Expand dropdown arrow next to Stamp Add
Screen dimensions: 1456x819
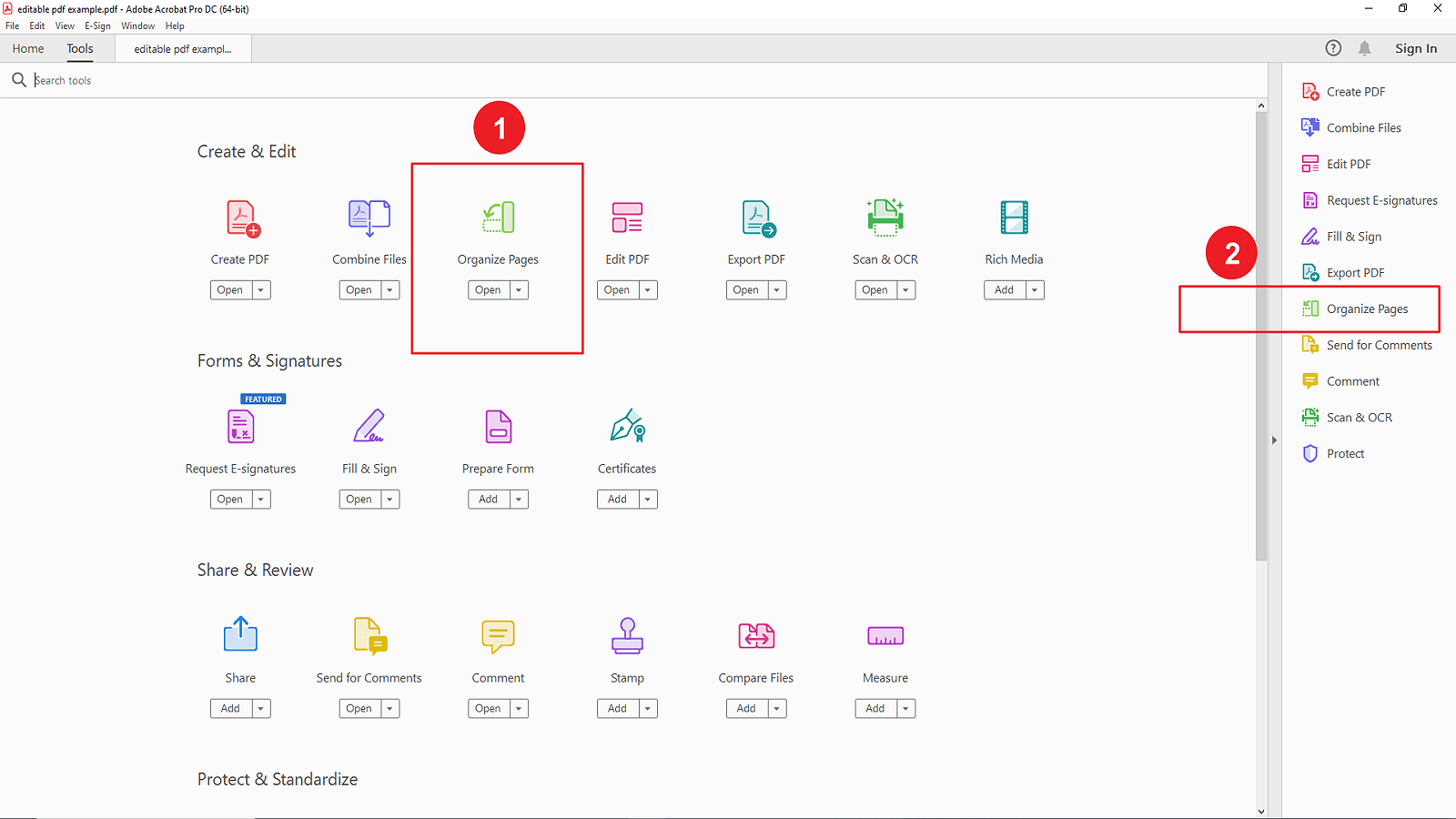coord(648,709)
